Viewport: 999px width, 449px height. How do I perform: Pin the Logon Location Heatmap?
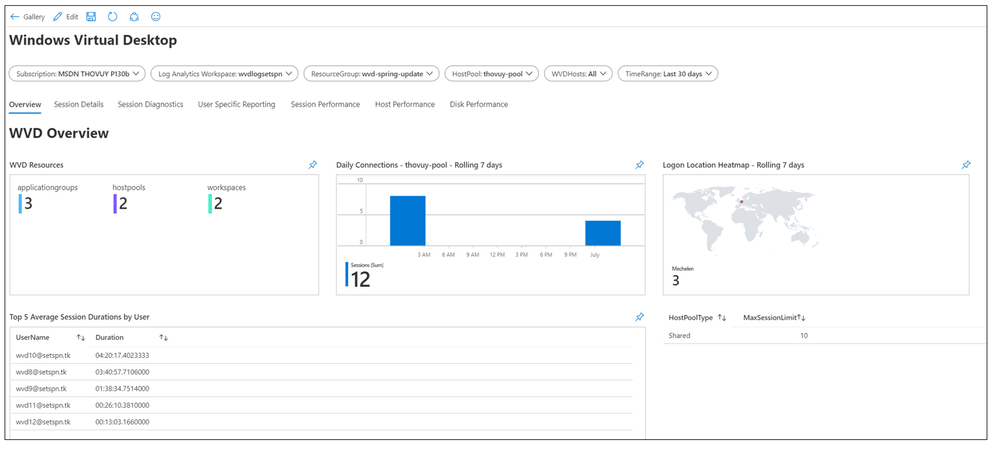tap(966, 165)
